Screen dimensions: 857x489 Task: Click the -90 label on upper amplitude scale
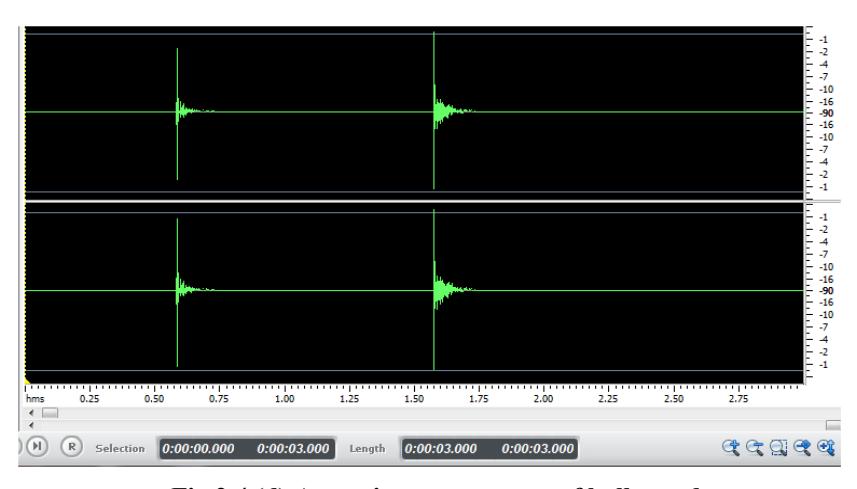pos(826,113)
